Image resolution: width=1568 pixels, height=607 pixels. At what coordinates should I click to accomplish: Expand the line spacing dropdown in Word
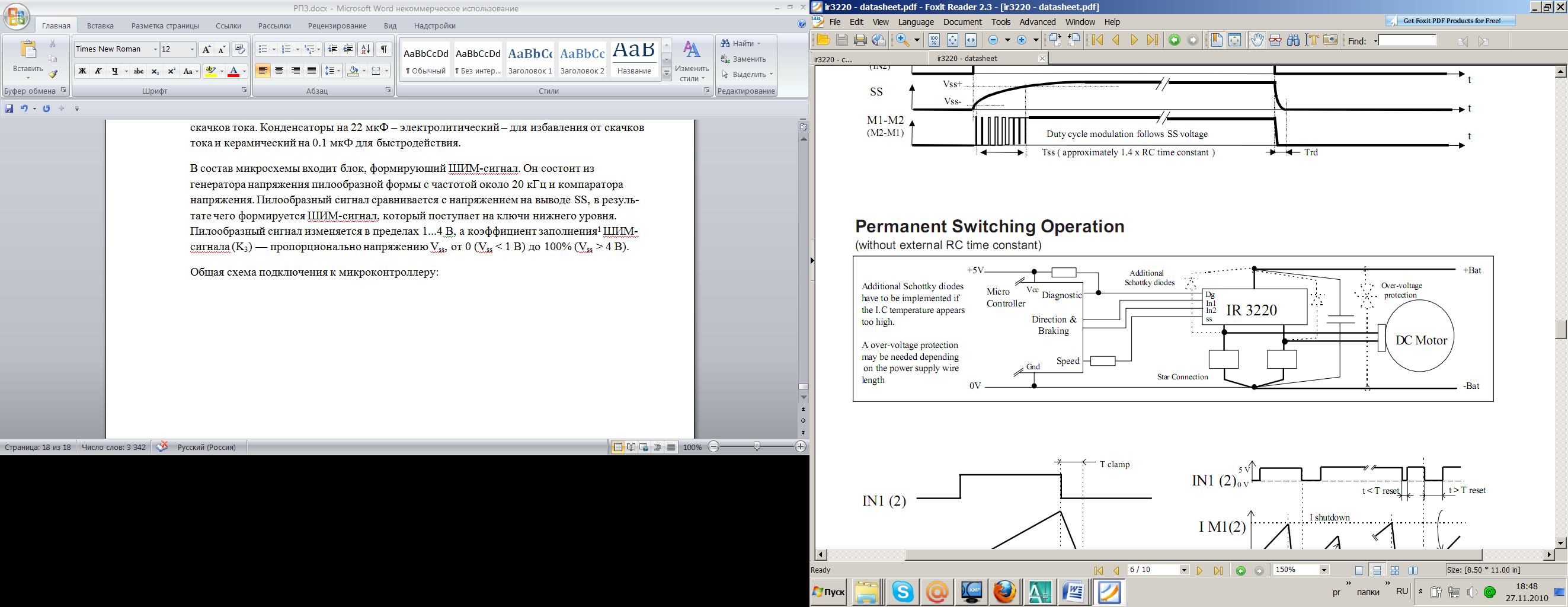338,71
